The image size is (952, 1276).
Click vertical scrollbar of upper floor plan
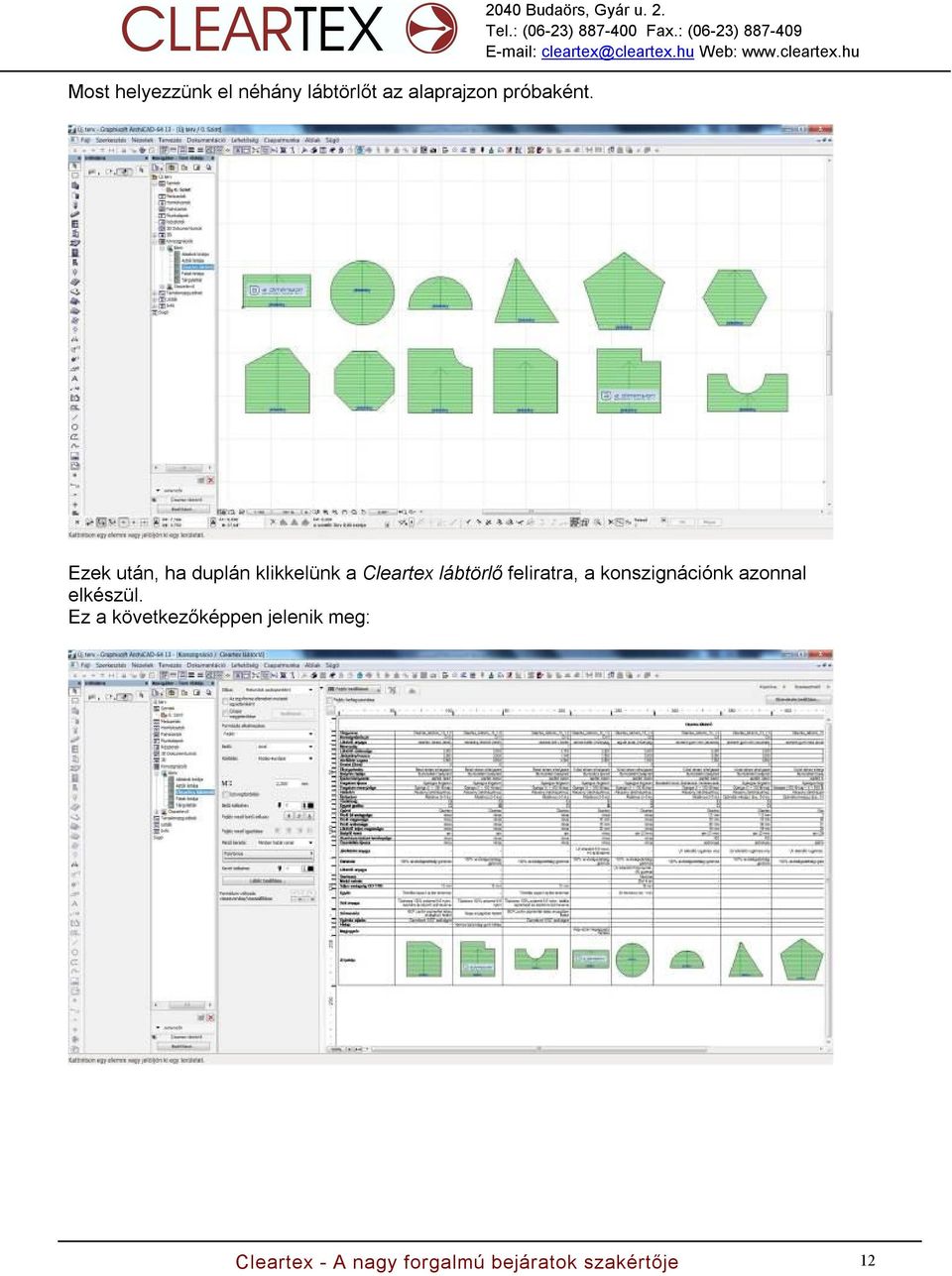[829, 332]
